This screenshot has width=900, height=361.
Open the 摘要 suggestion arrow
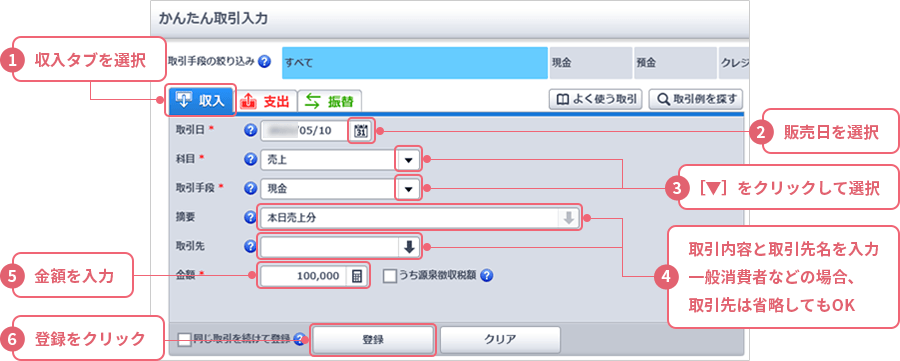[569, 218]
